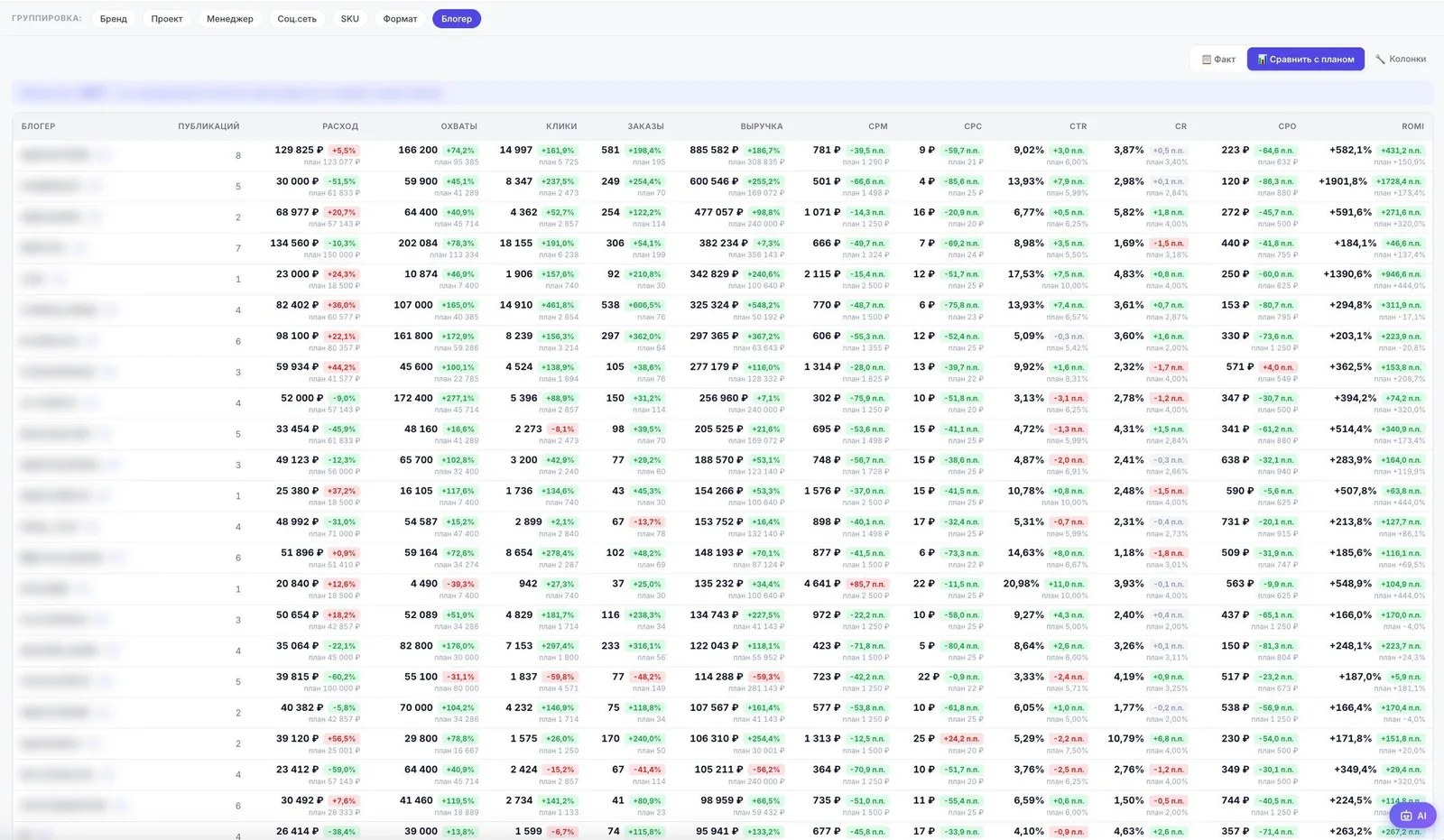Click the 20,98% CTR value

click(1022, 584)
